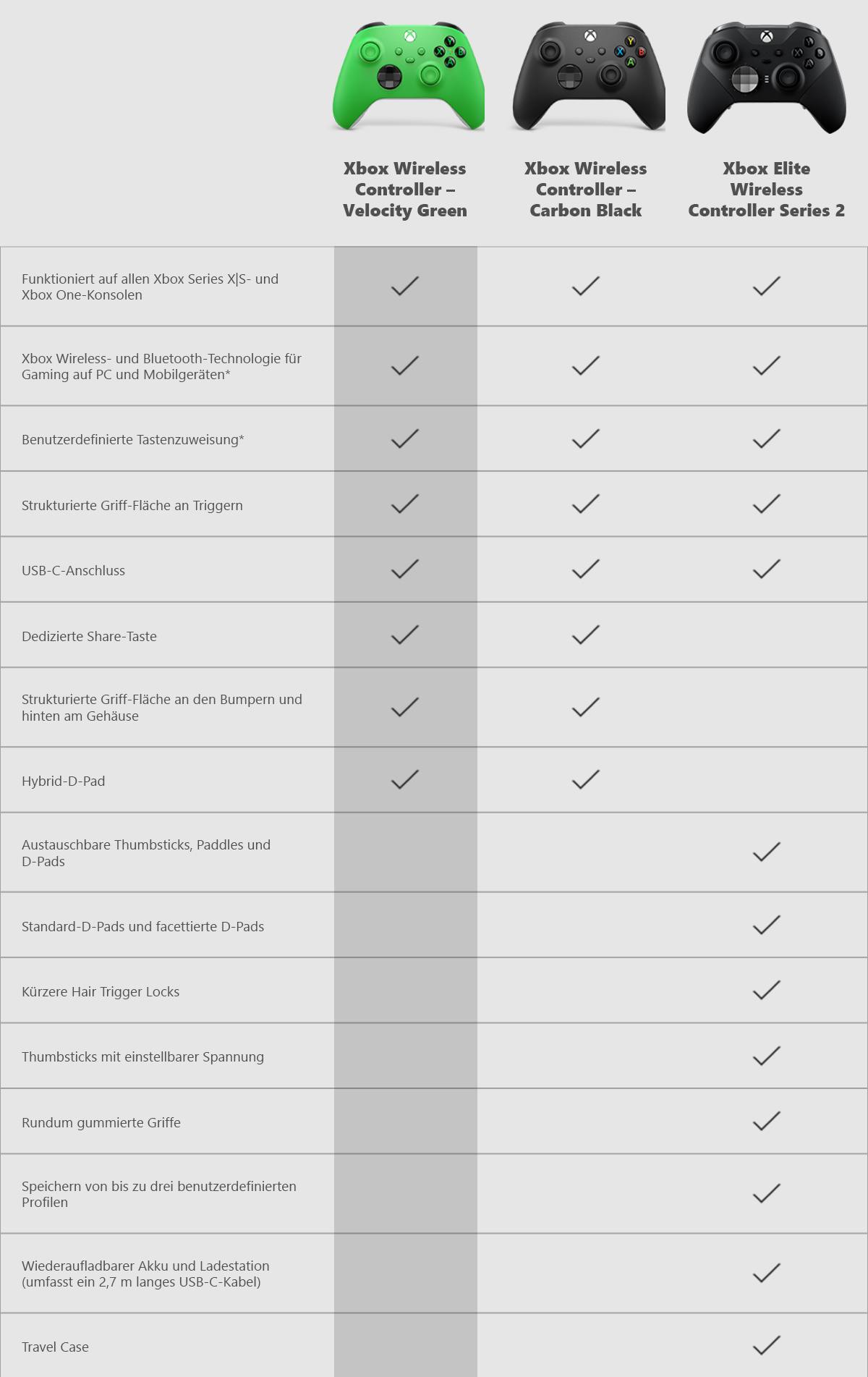The width and height of the screenshot is (868, 1377).
Task: Click the Benutzerdefinierte Tastenzuweisung feature label
Action: (133, 440)
